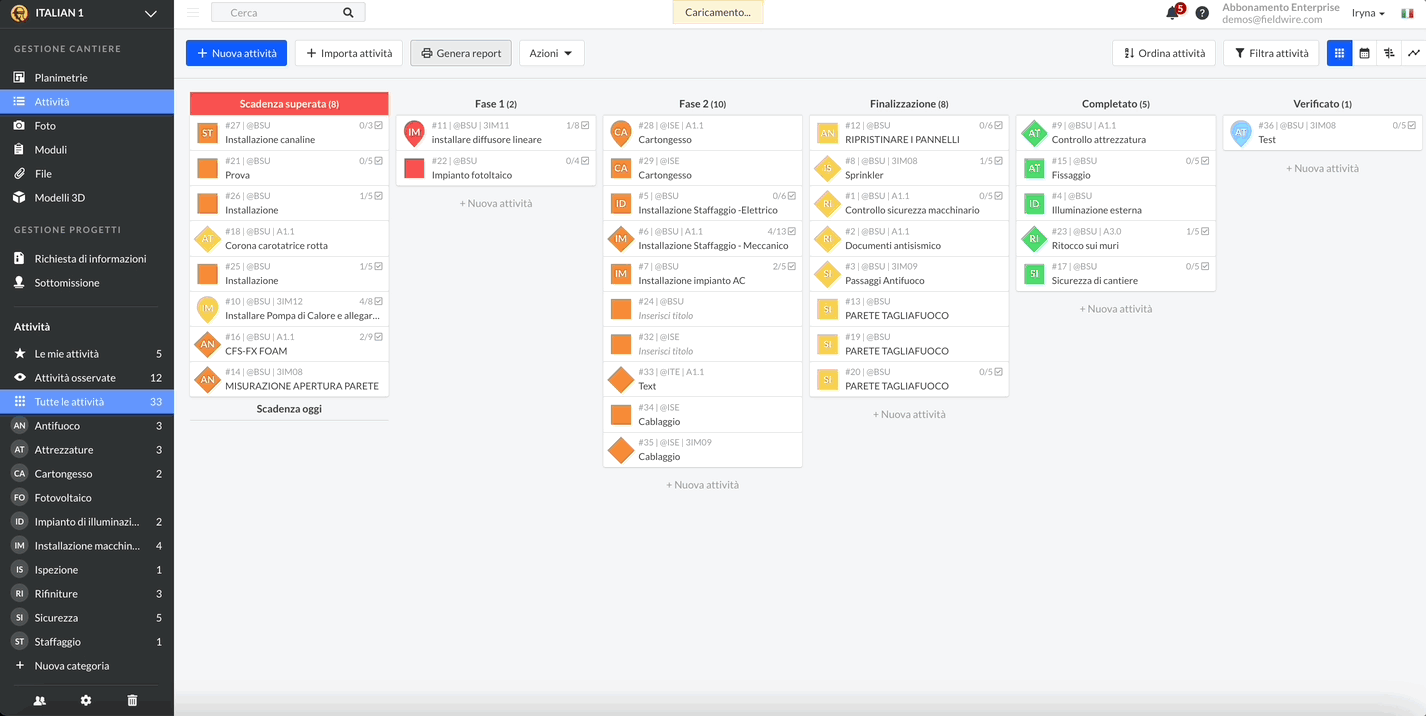The height and width of the screenshot is (716, 1426).
Task: Switch to Gantt chart view icon
Action: [x=1389, y=53]
